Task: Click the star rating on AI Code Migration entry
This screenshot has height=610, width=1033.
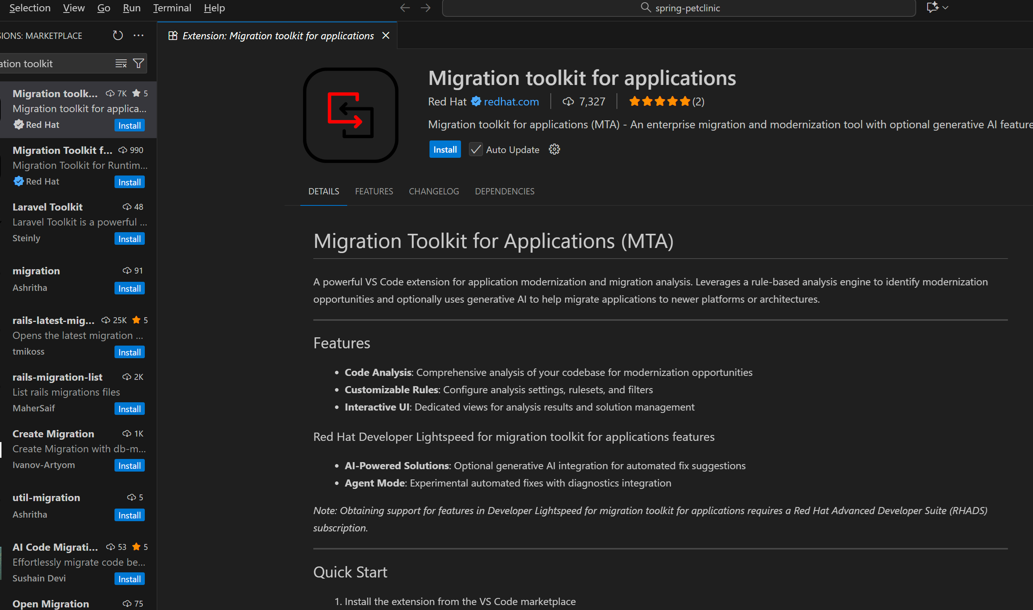Action: click(x=140, y=547)
